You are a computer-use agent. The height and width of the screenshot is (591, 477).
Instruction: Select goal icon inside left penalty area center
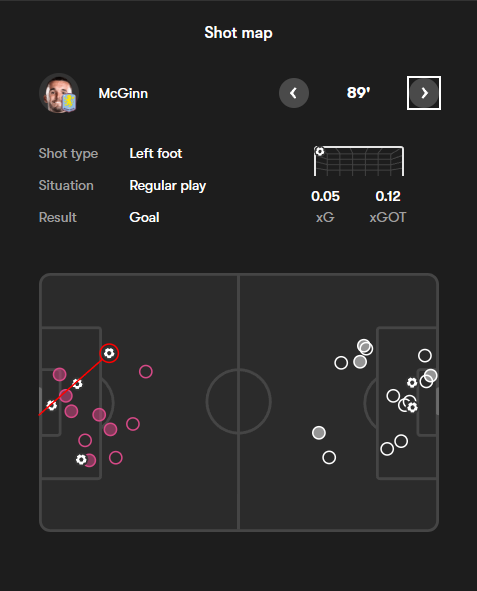(x=77, y=384)
